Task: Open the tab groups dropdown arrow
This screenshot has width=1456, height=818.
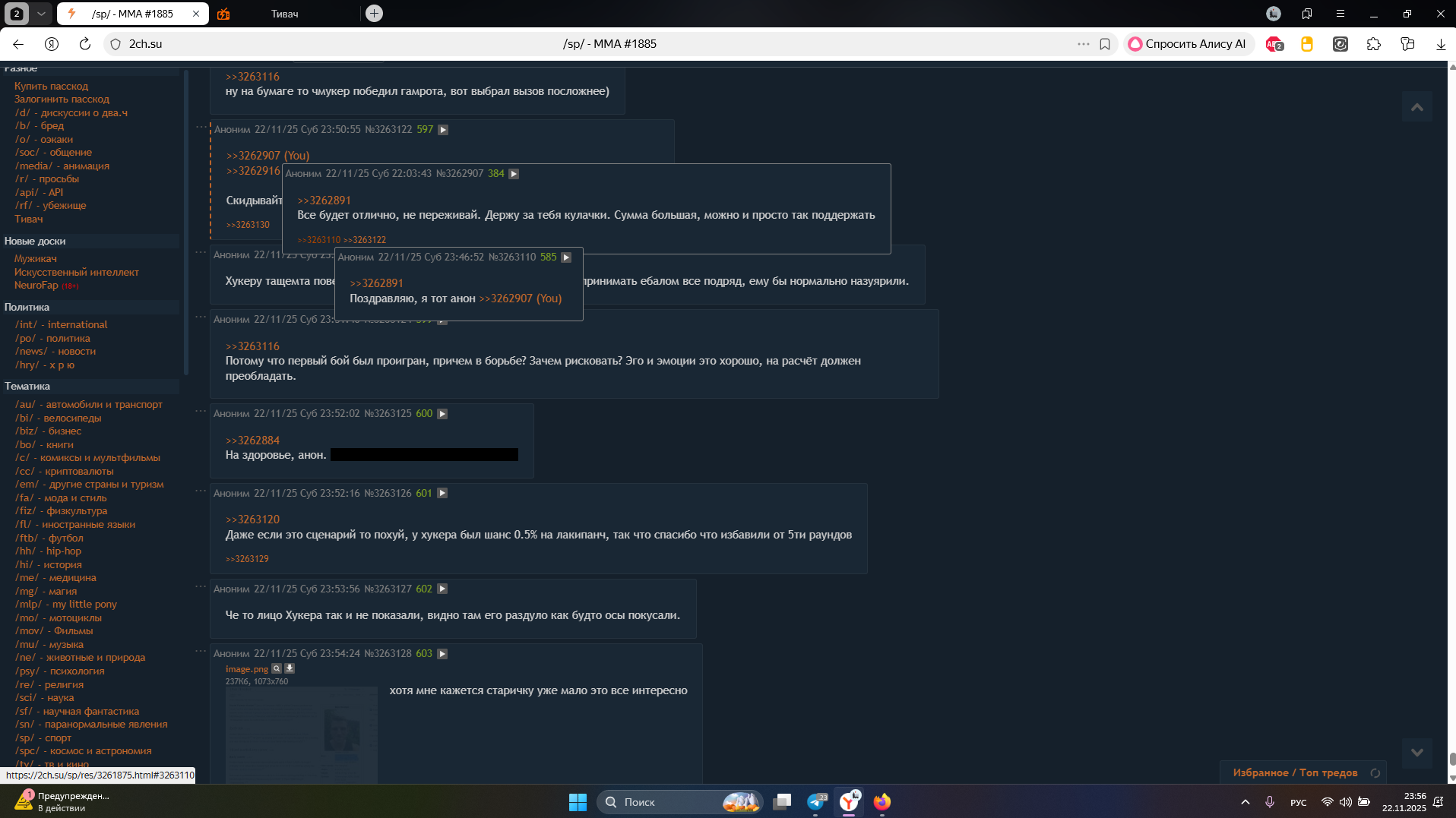Action: (41, 14)
